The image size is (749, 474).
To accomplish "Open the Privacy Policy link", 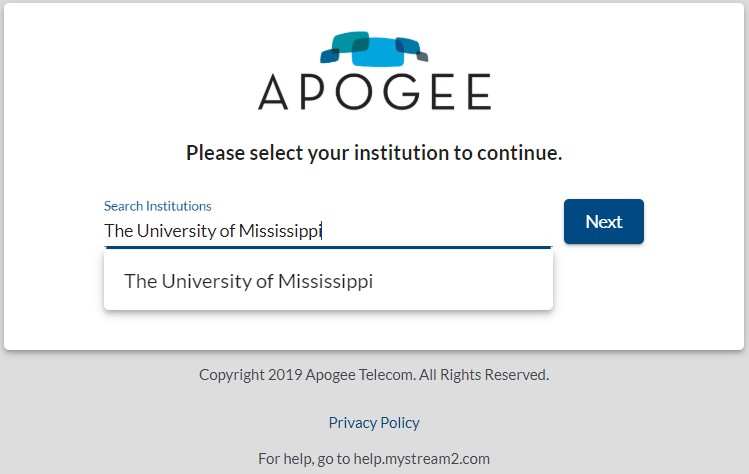I will [374, 422].
